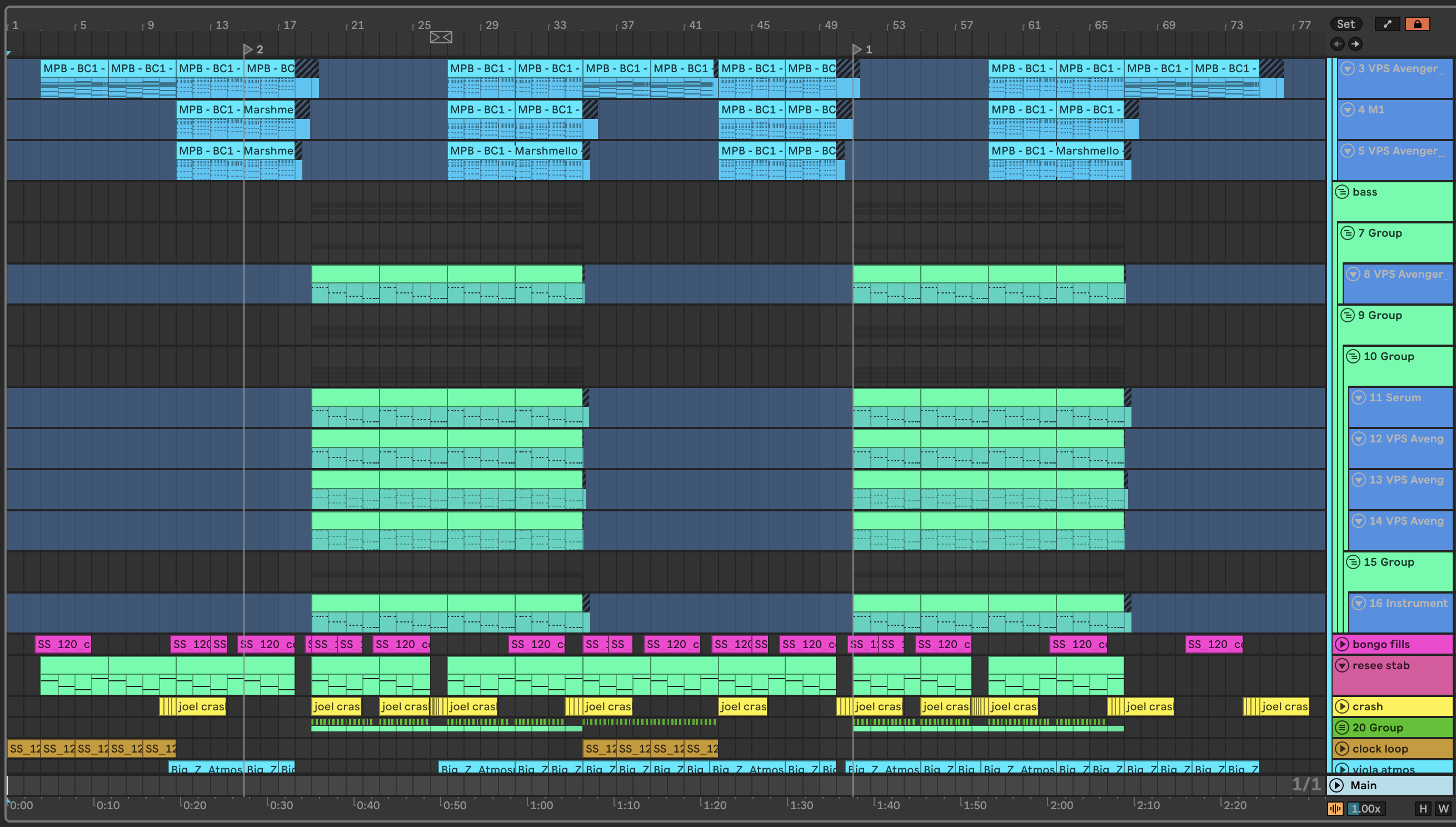
Task: Select the 3 VPS Avenger track title
Action: point(1401,69)
